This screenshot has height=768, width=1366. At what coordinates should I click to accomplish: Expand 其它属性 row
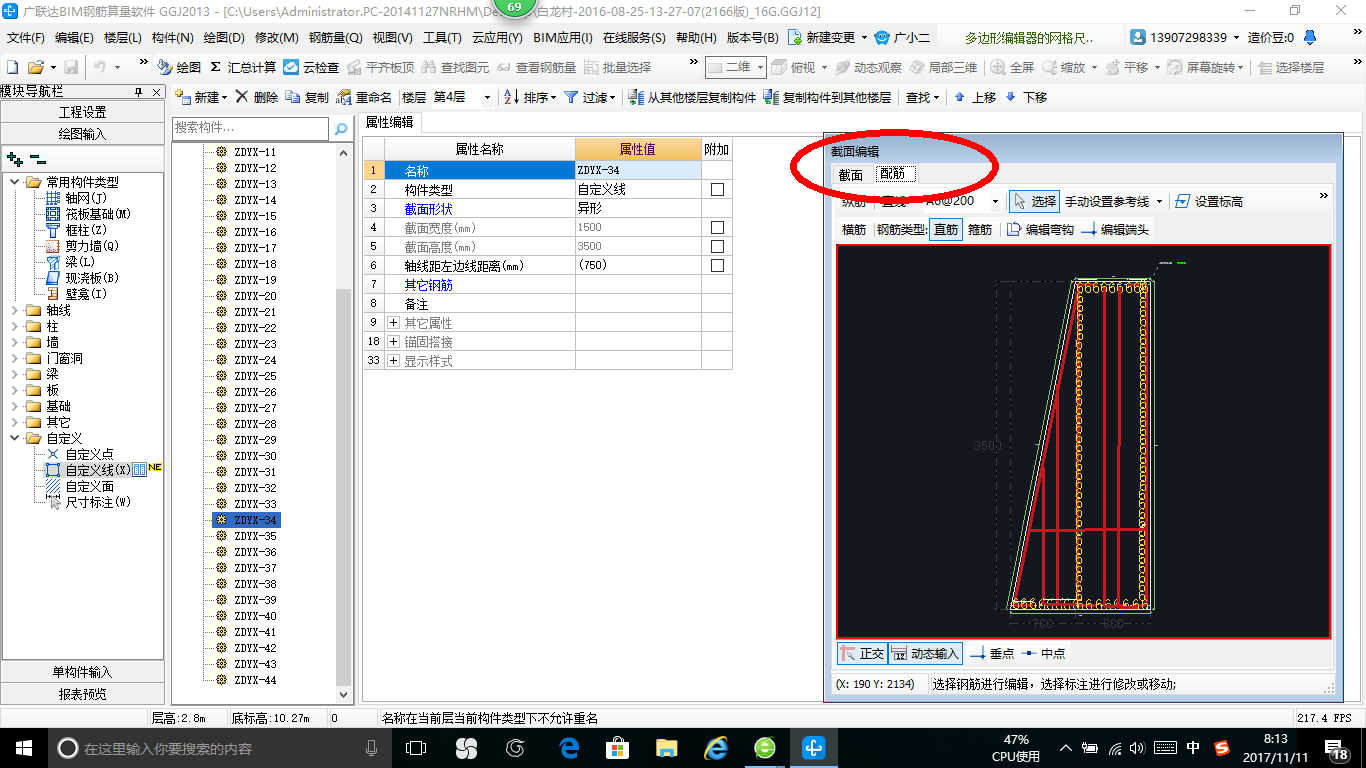tap(393, 323)
